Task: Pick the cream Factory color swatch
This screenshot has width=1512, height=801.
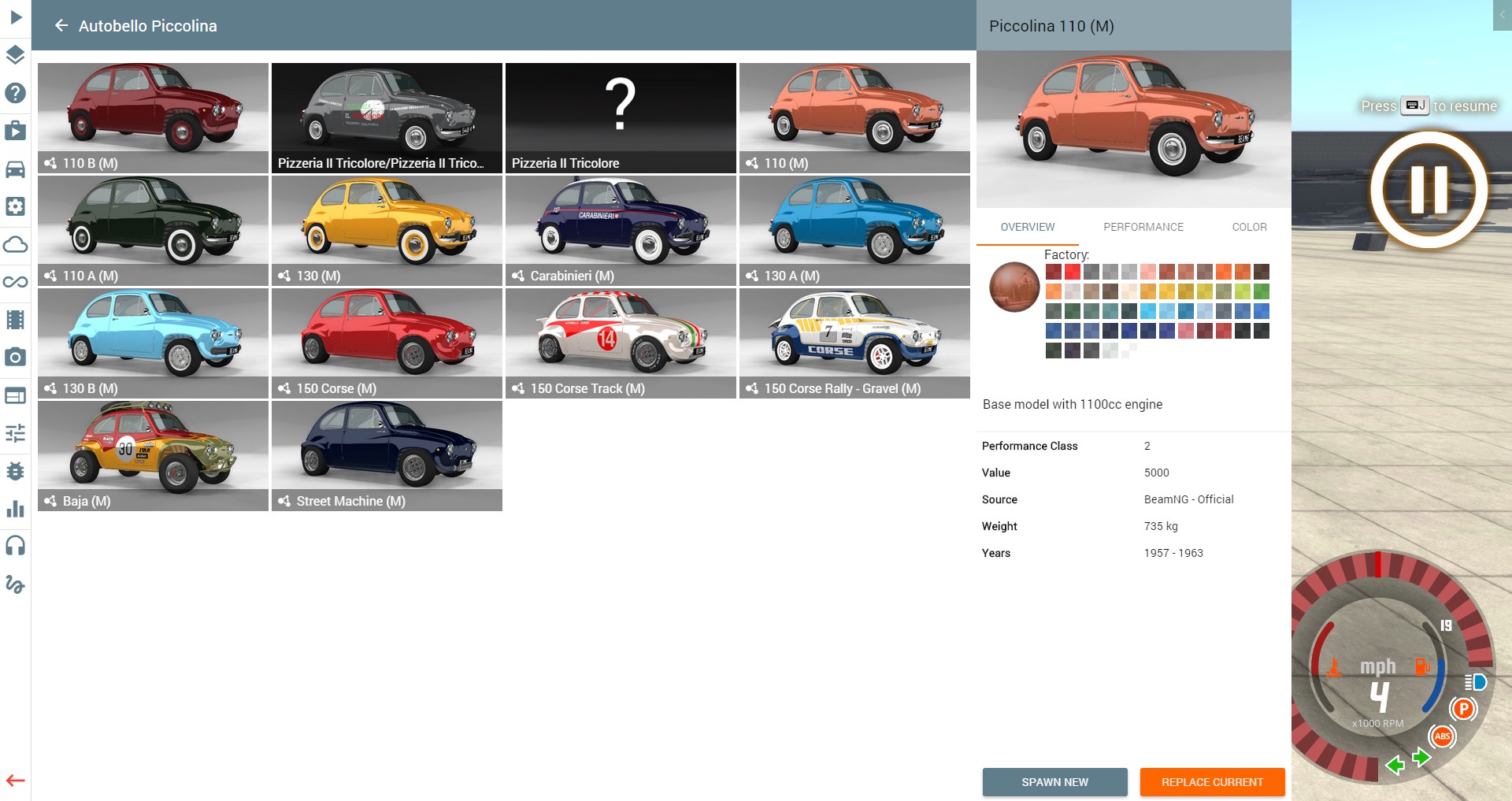Action: [x=1129, y=291]
